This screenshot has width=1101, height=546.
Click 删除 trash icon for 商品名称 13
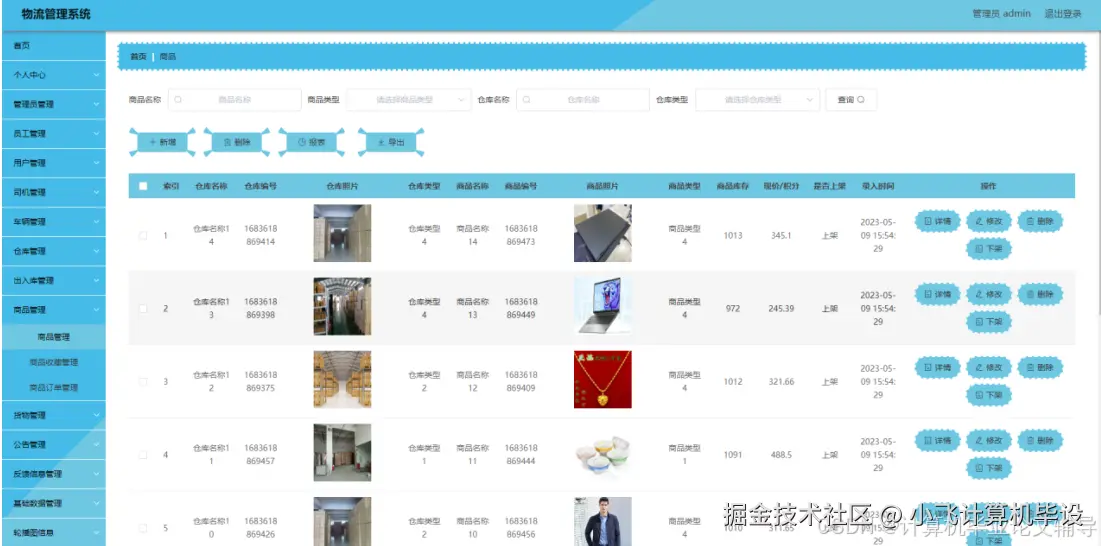[x=1030, y=294]
